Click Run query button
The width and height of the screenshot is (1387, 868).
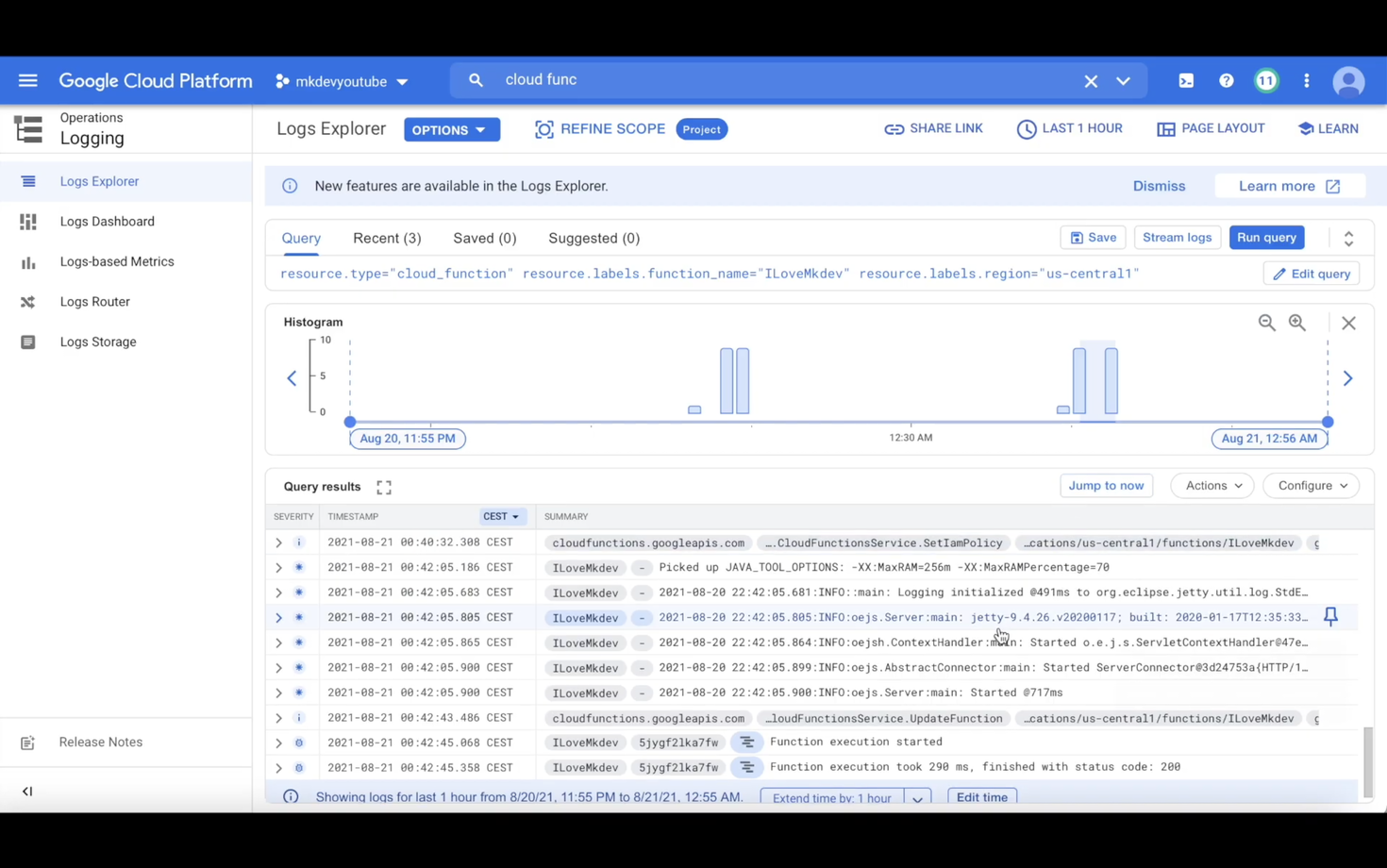[1266, 238]
